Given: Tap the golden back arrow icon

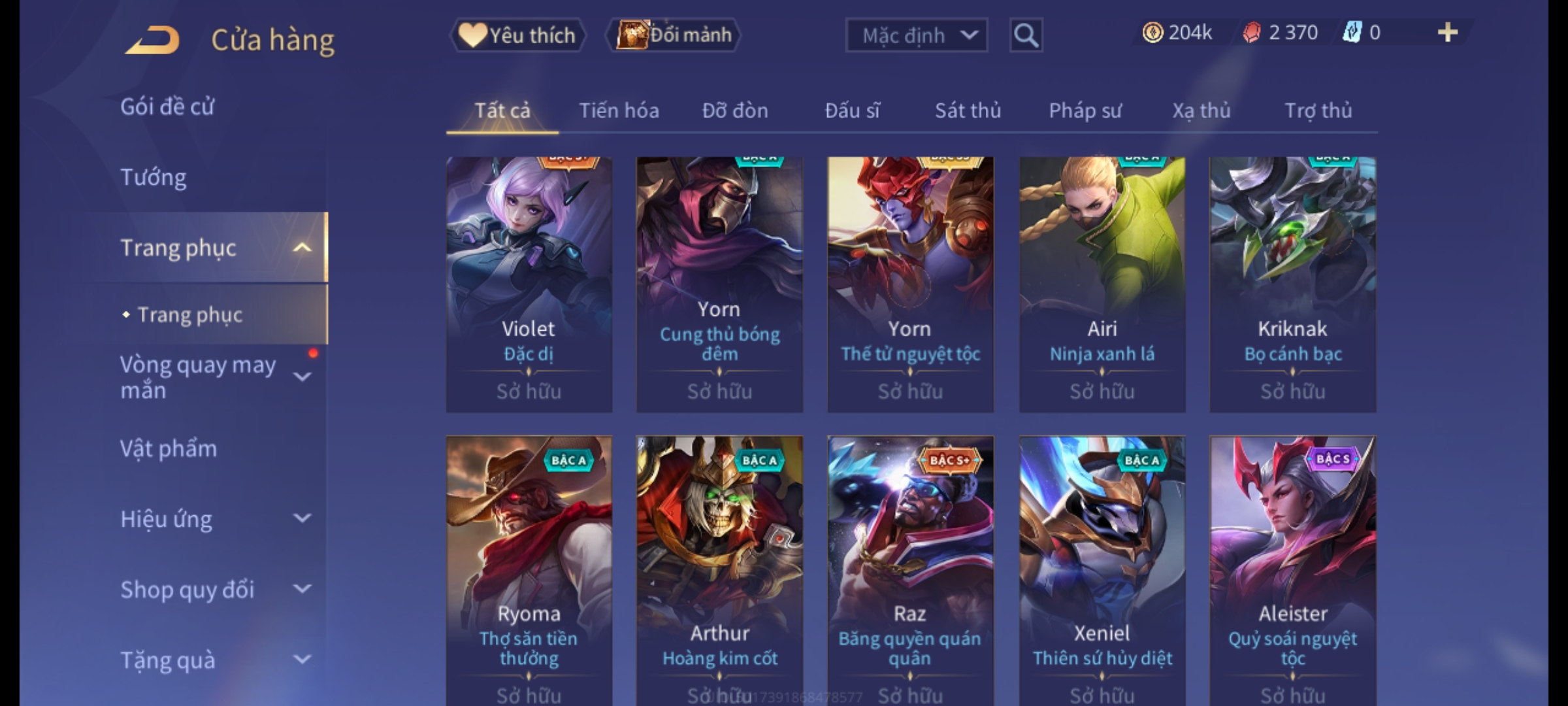Looking at the screenshot, I should click(x=153, y=40).
